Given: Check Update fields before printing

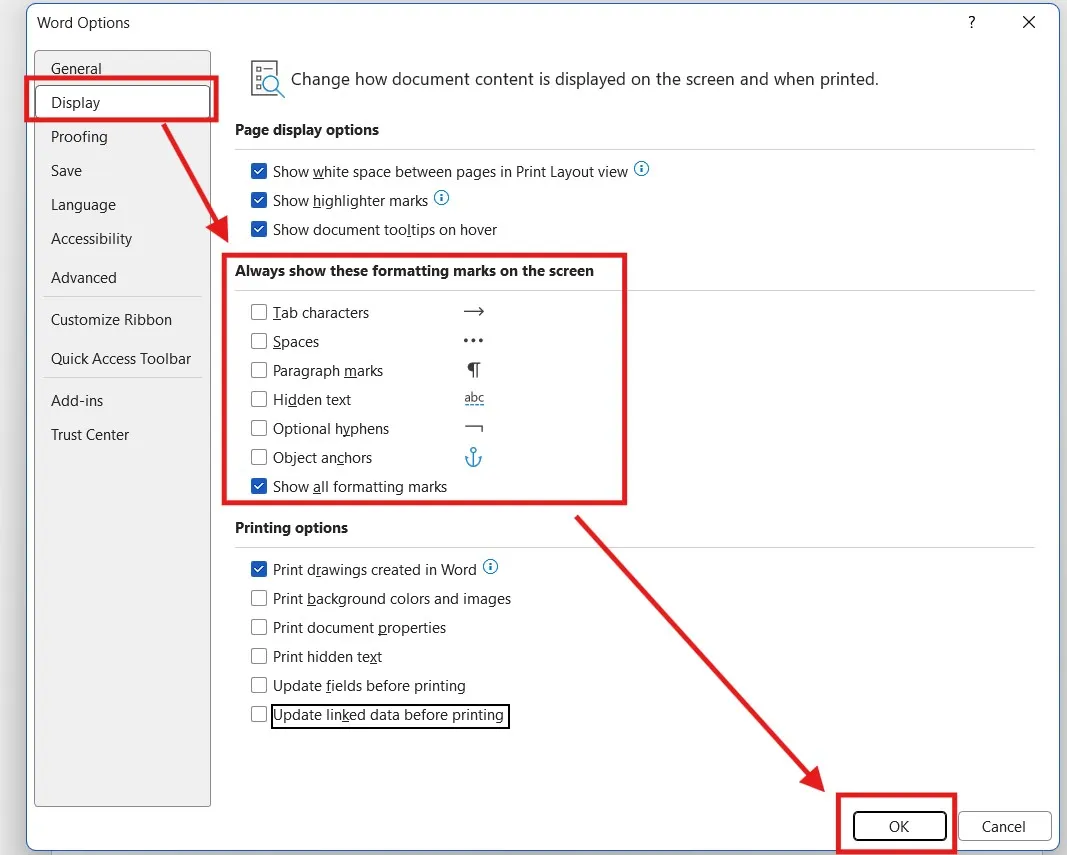Looking at the screenshot, I should click(x=259, y=685).
